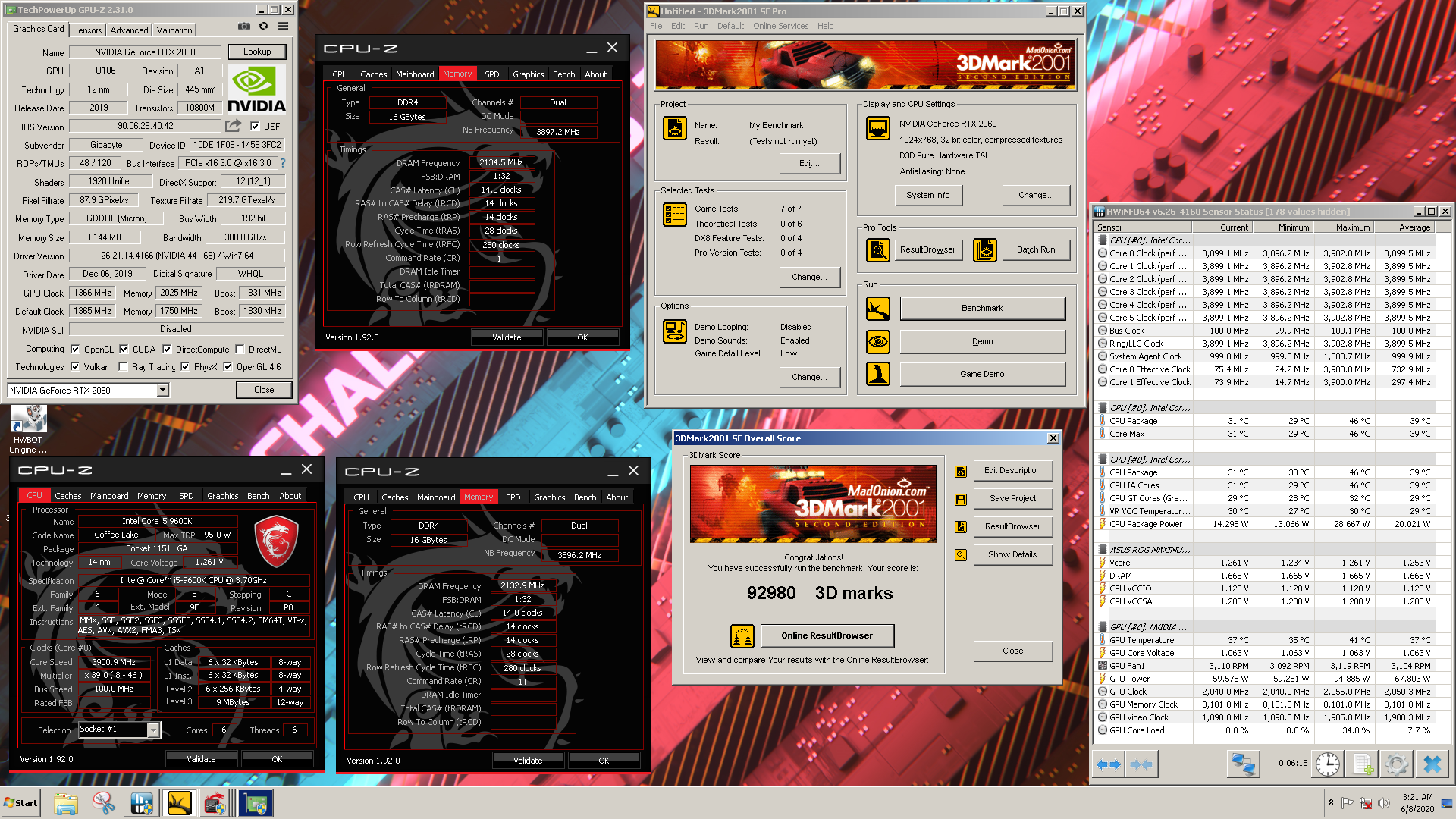Click the Demo eye icon in 3DMark
Screen dimensions: 1456x819
point(878,342)
